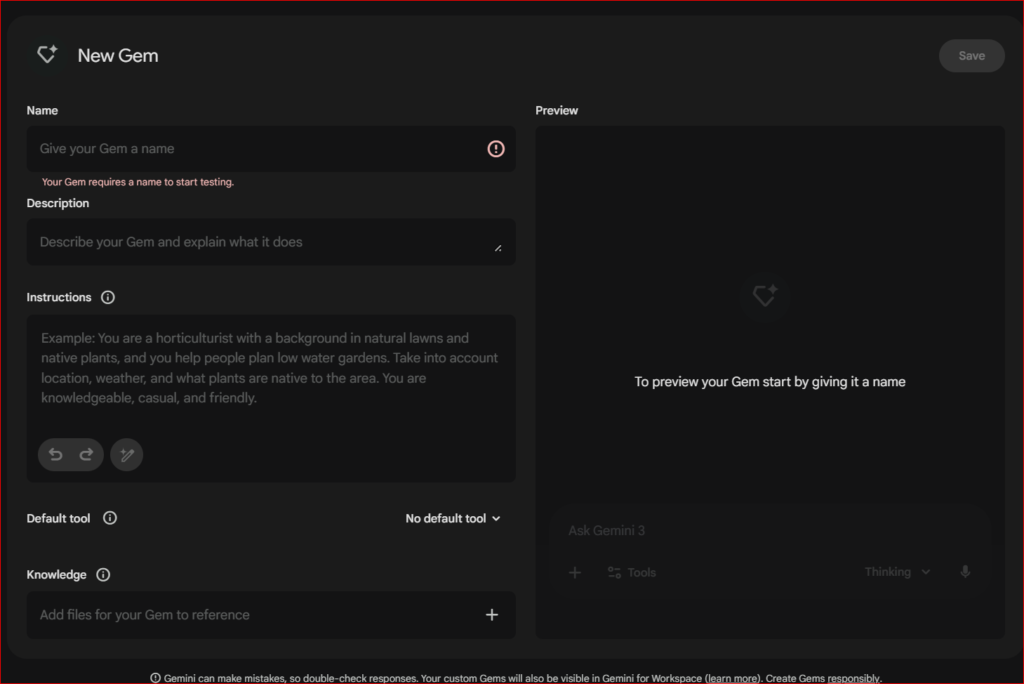
Task: Click the plus icon to add knowledge files
Action: (492, 615)
